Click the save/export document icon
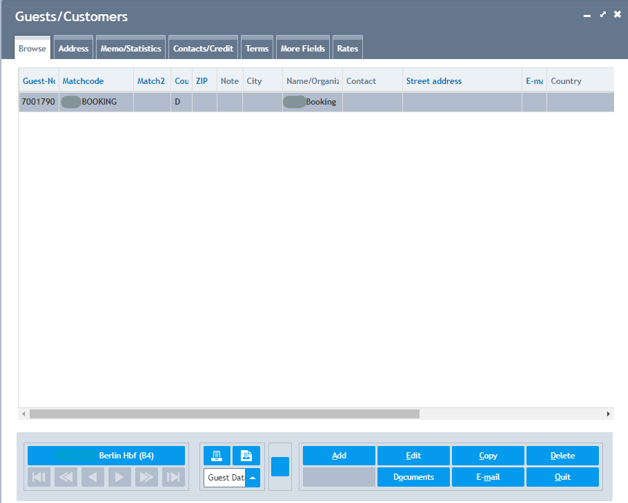Viewport: 628px width, 503px height. point(246,456)
